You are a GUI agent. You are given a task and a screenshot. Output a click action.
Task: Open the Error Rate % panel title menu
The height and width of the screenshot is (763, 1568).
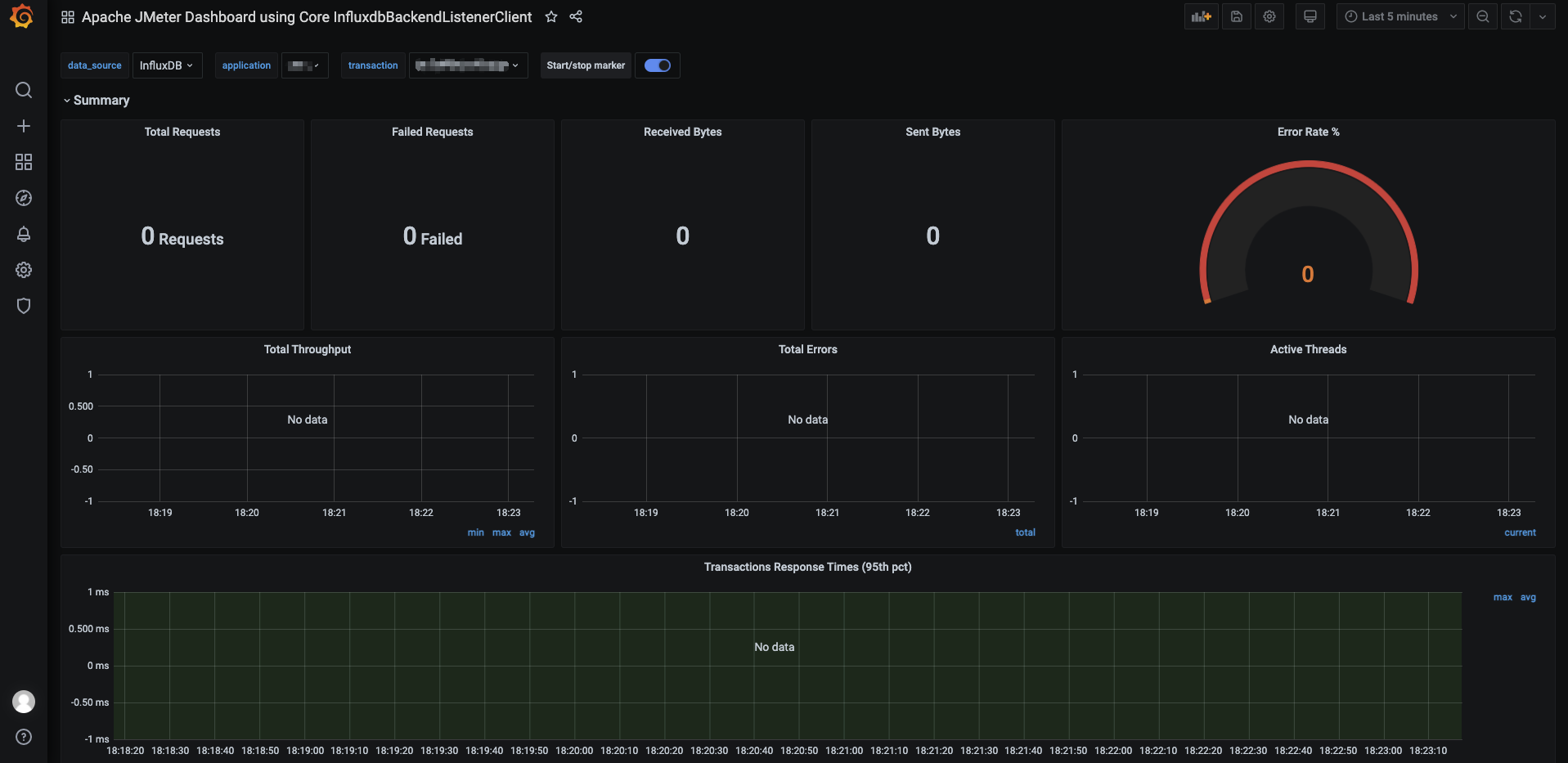1309,132
